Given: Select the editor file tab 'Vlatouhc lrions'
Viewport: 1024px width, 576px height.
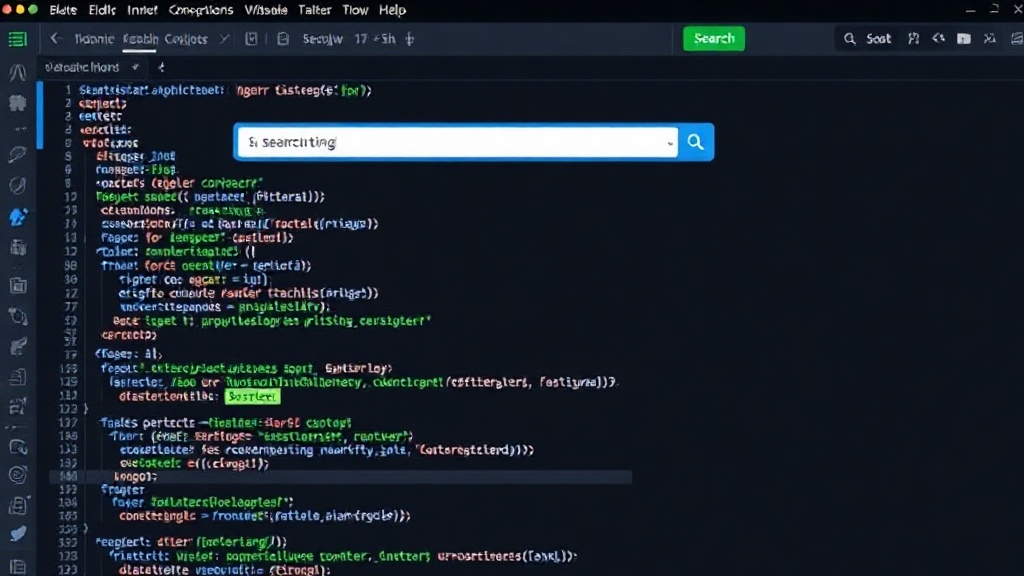Looking at the screenshot, I should (82, 67).
